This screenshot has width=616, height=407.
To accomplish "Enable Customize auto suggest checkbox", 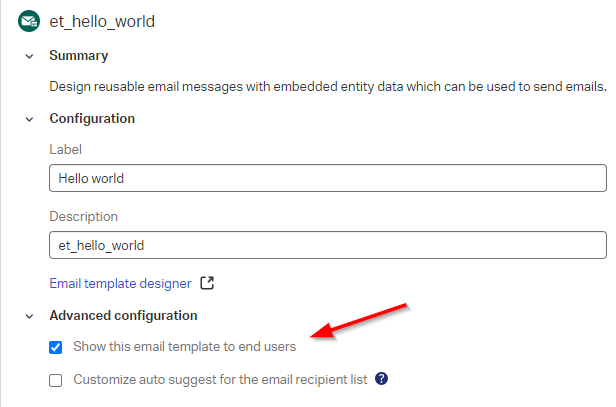I will [x=55, y=380].
